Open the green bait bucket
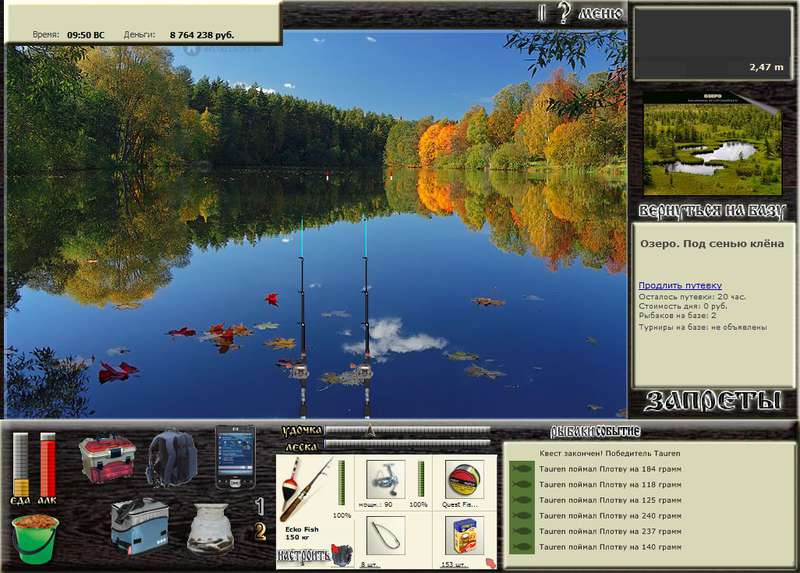Screen dimensions: 800x573 pyautogui.click(x=35, y=539)
